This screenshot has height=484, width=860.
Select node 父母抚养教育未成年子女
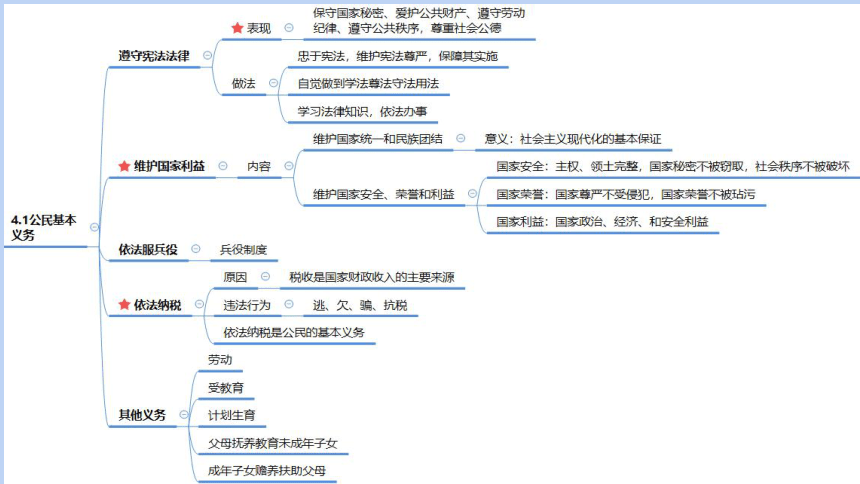coord(273,443)
